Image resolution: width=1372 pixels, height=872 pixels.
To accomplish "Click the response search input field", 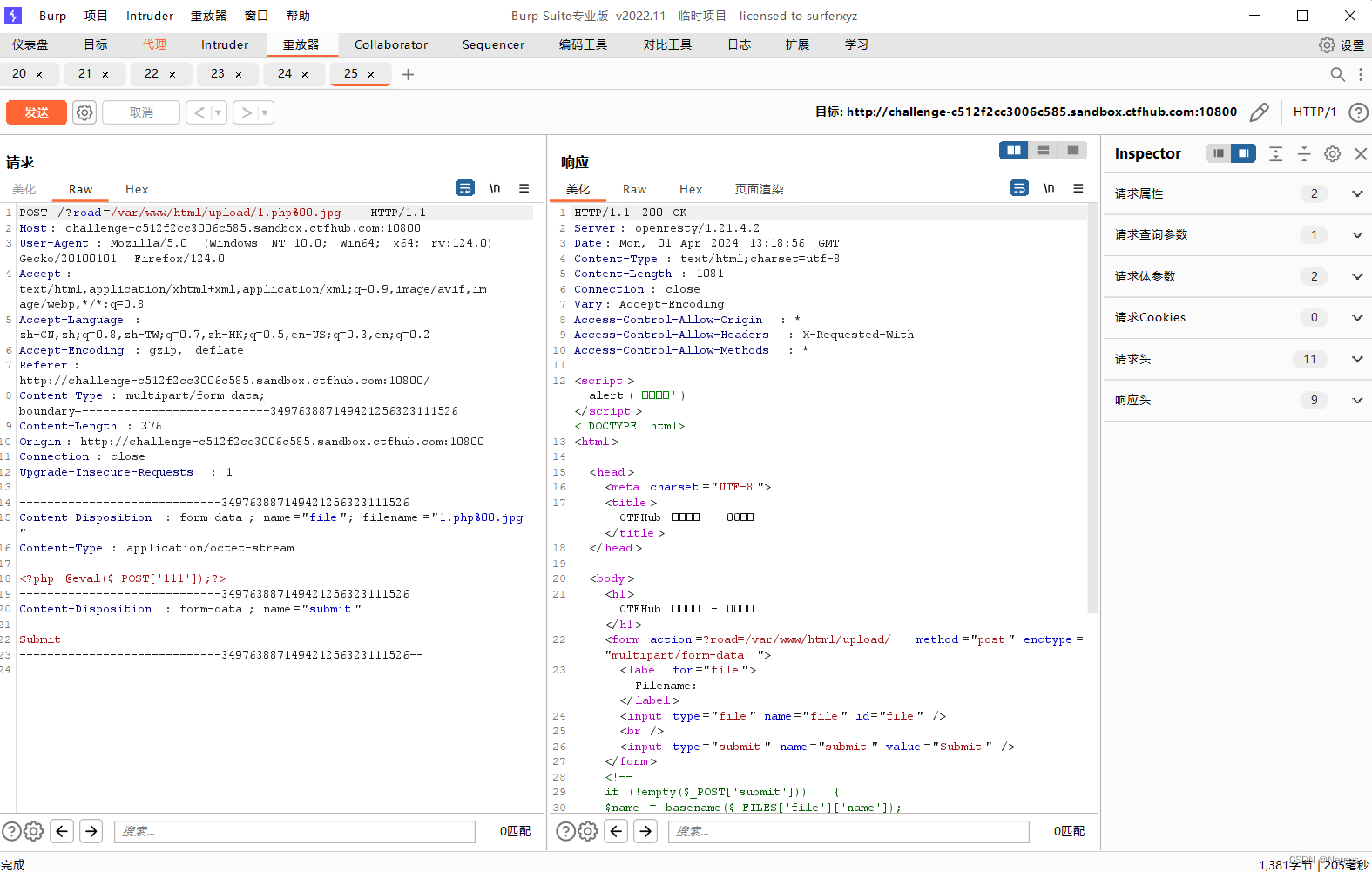I will point(848,831).
